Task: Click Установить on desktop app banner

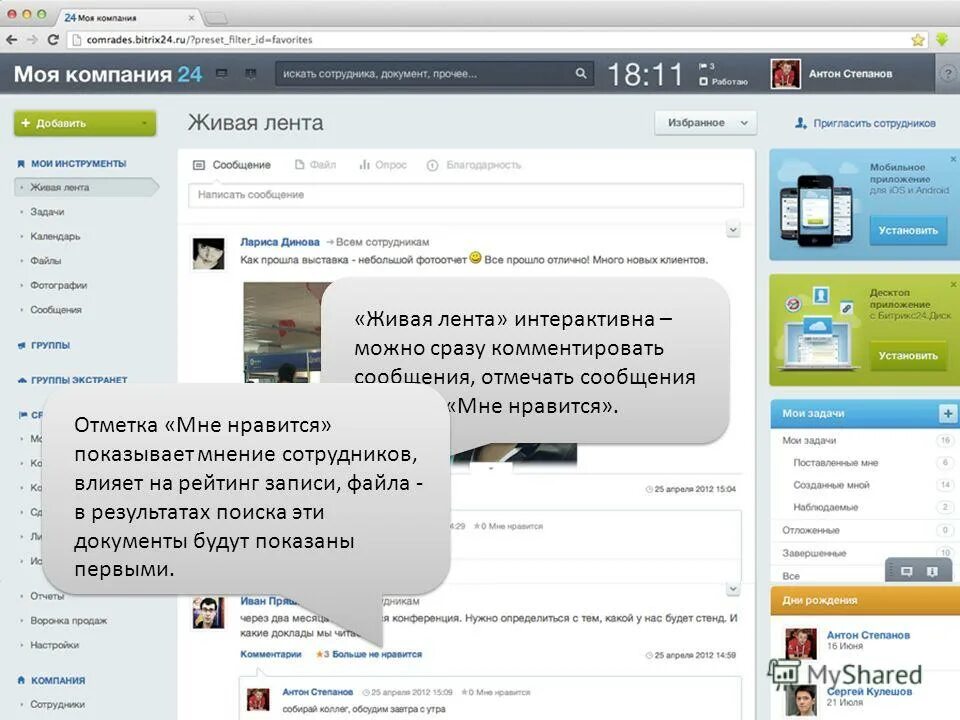Action: click(x=908, y=356)
